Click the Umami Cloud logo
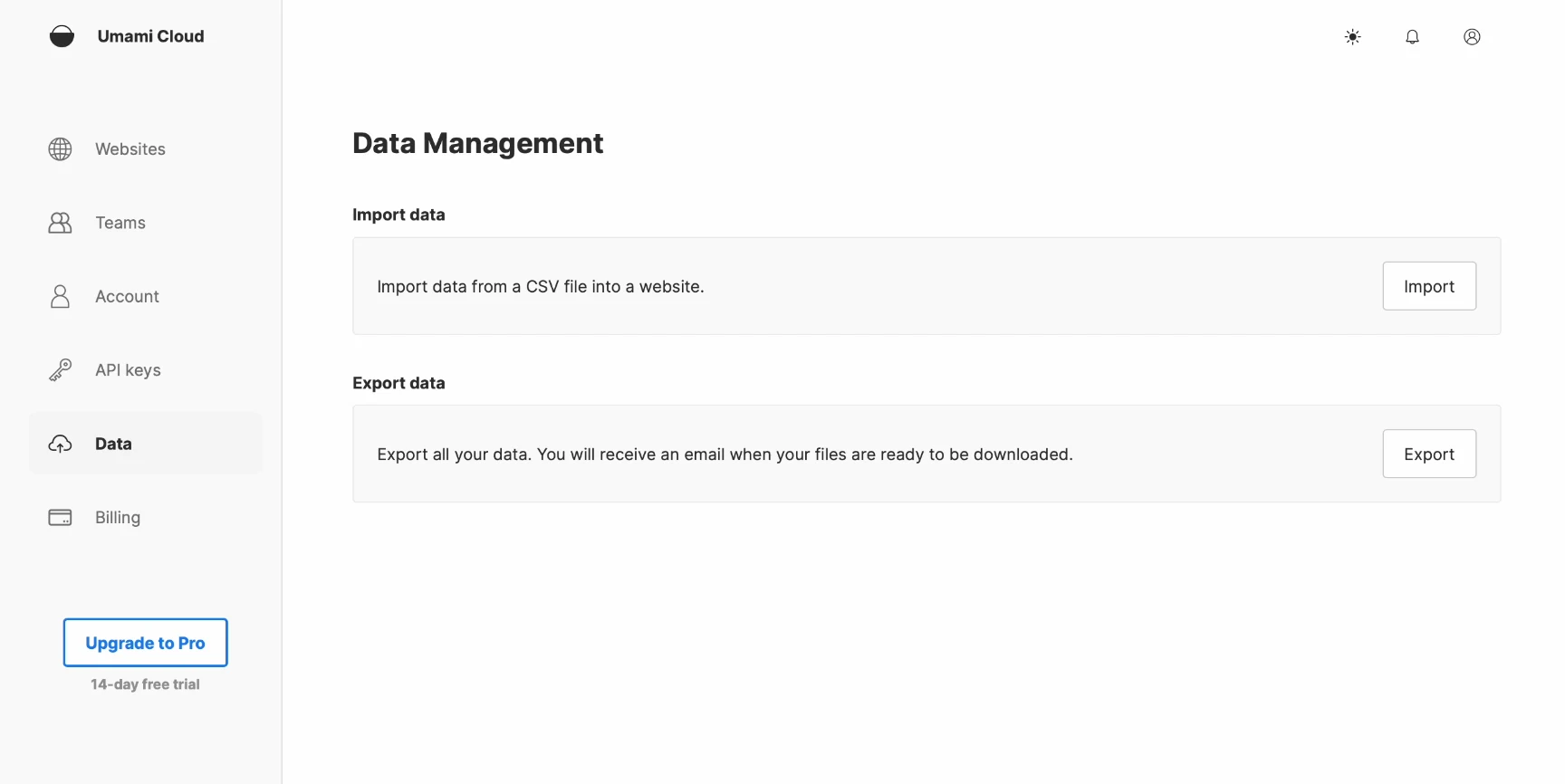This screenshot has height=784, width=1565. click(x=126, y=36)
